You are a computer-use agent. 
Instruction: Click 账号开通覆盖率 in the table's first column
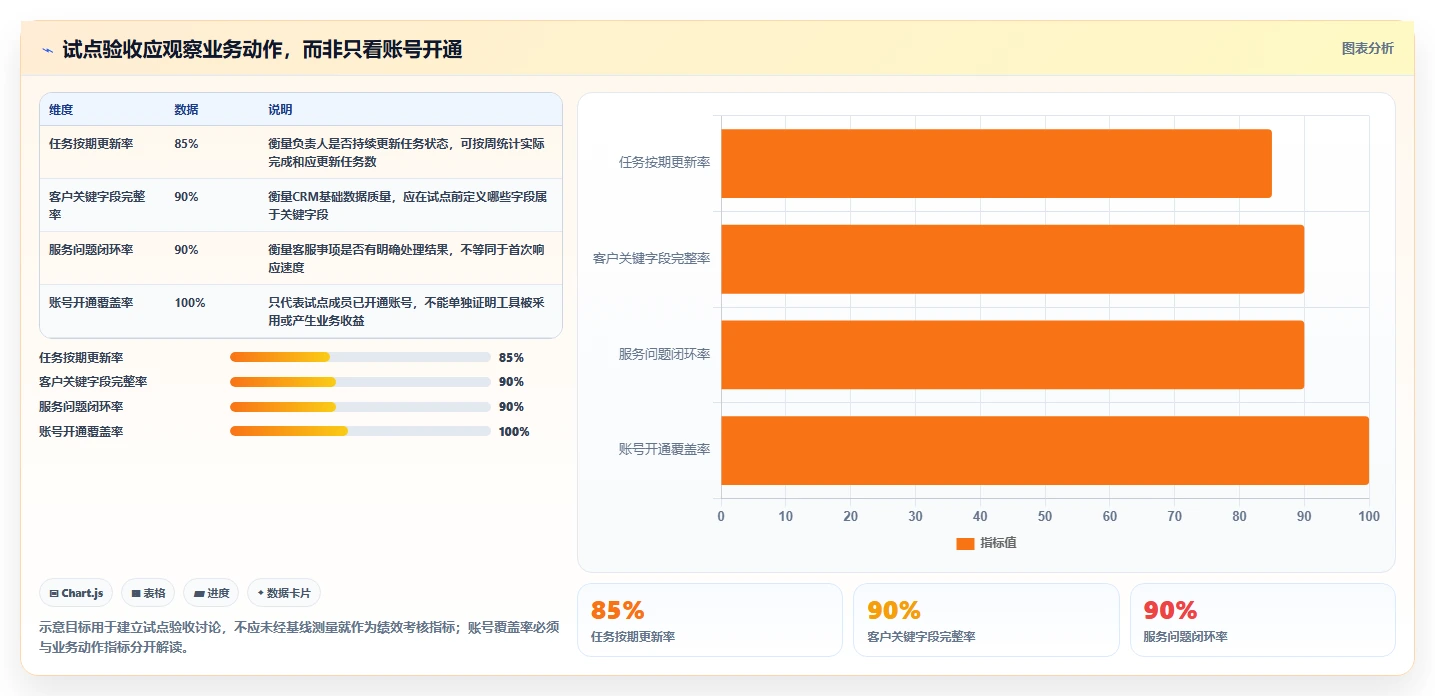[91, 303]
